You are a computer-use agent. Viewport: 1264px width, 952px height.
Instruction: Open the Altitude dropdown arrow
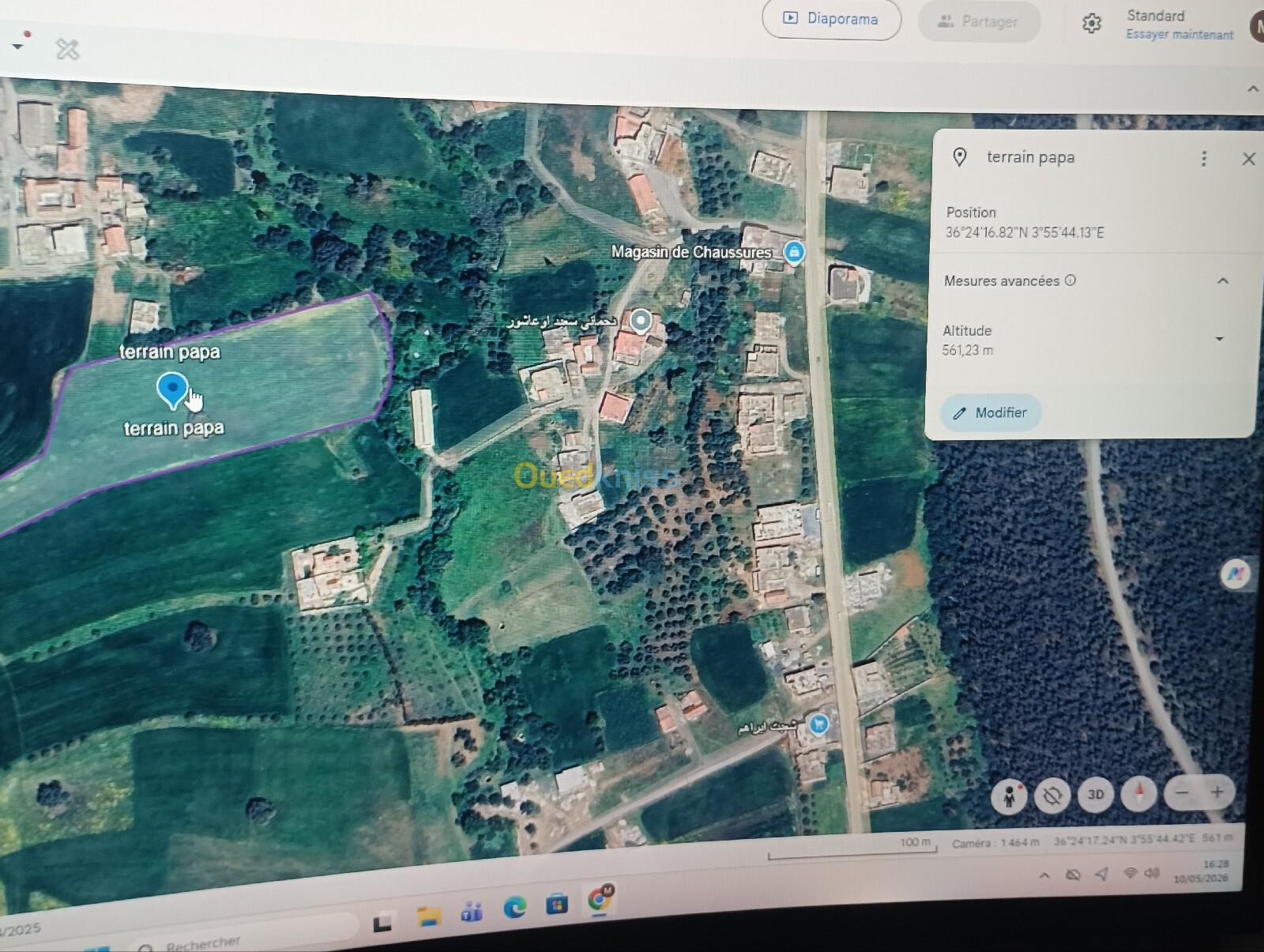pos(1220,339)
